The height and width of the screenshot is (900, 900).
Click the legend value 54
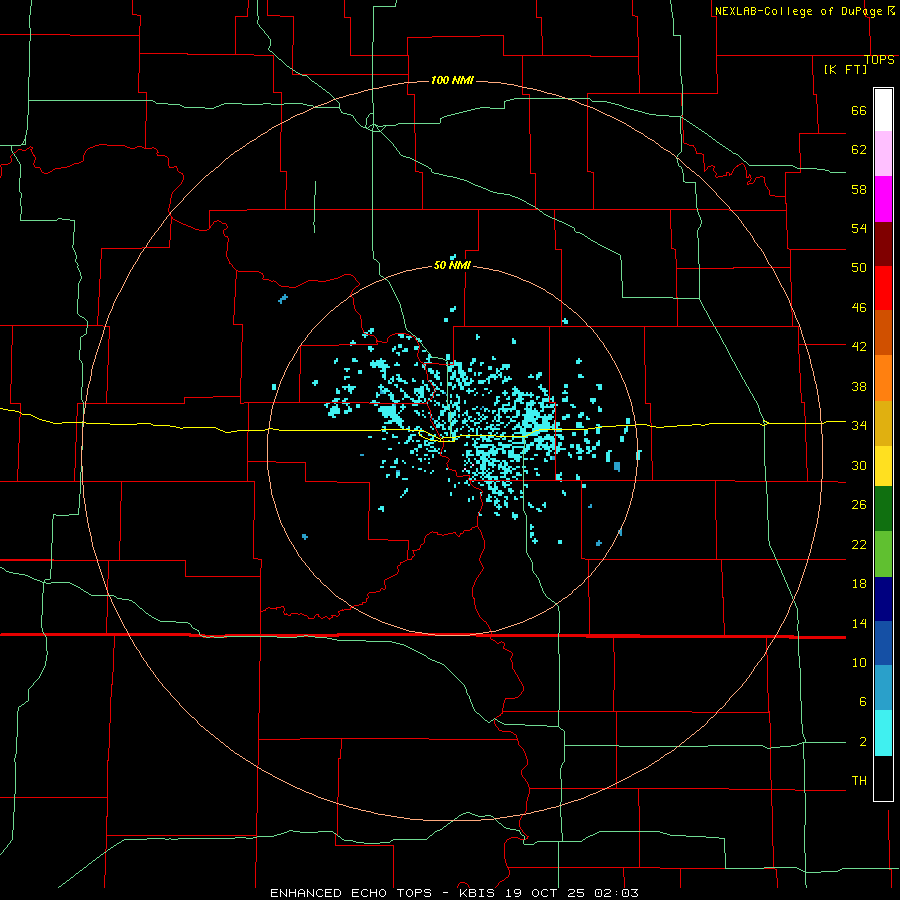point(859,228)
